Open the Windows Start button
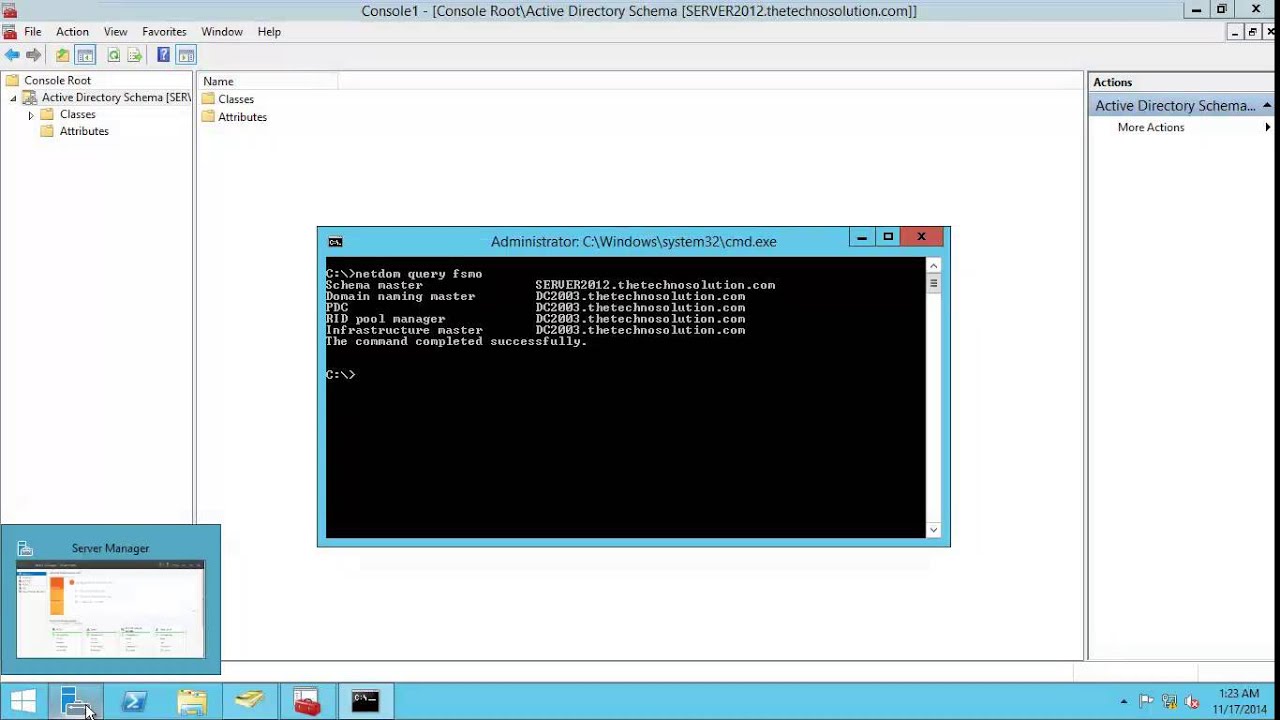The image size is (1280, 720). point(24,702)
